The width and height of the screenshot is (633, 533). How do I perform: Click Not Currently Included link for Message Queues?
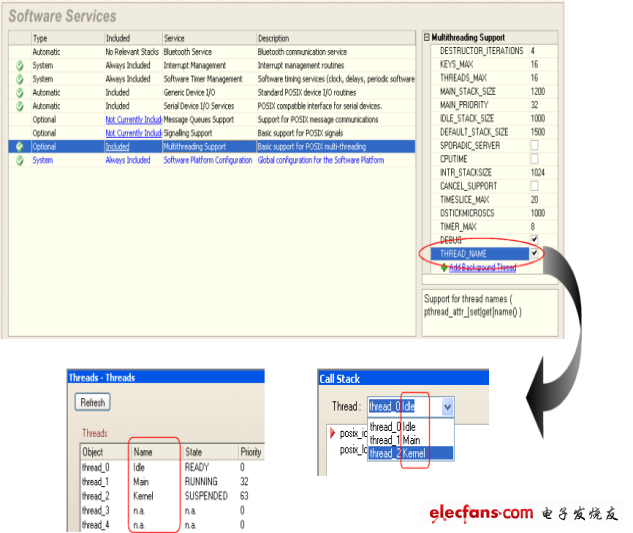click(133, 119)
